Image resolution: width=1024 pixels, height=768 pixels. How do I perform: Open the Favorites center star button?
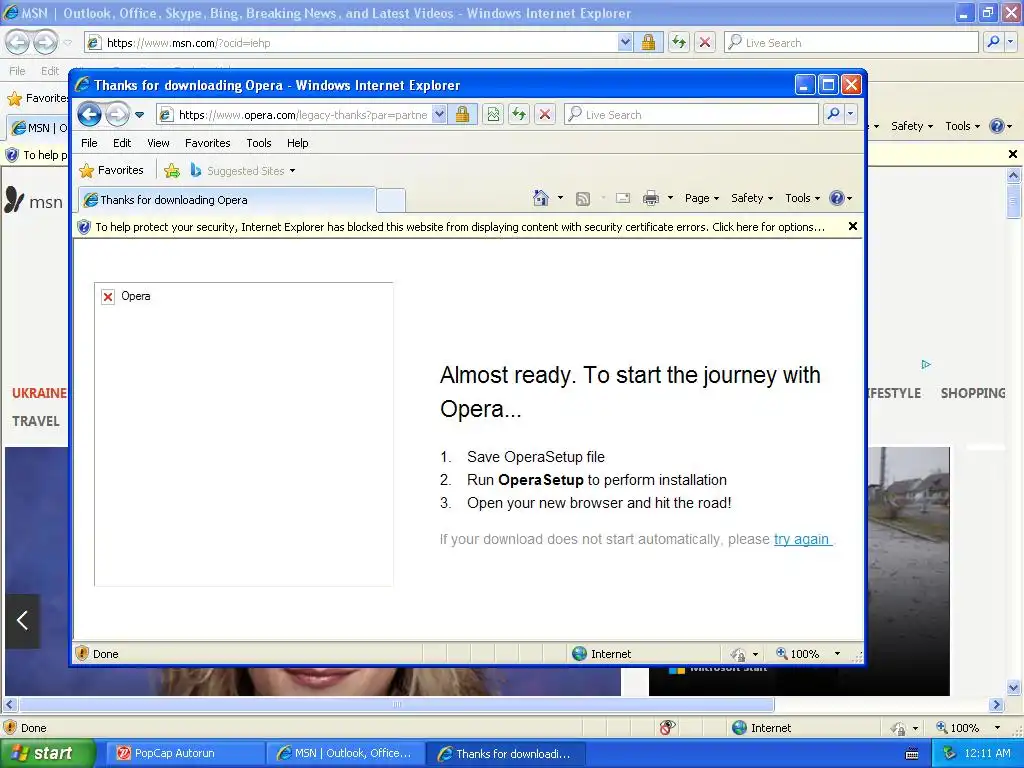tap(111, 170)
